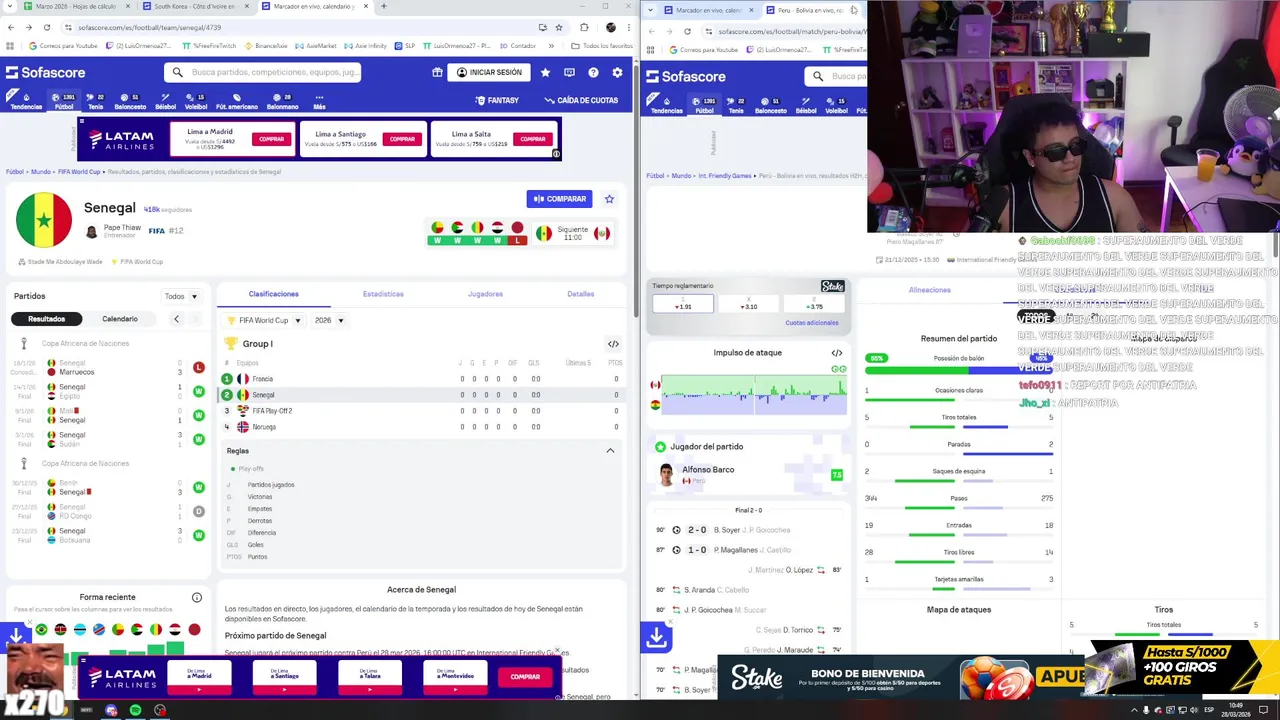
Task: Select Calendario toggle in Partidos panel
Action: pos(120,319)
